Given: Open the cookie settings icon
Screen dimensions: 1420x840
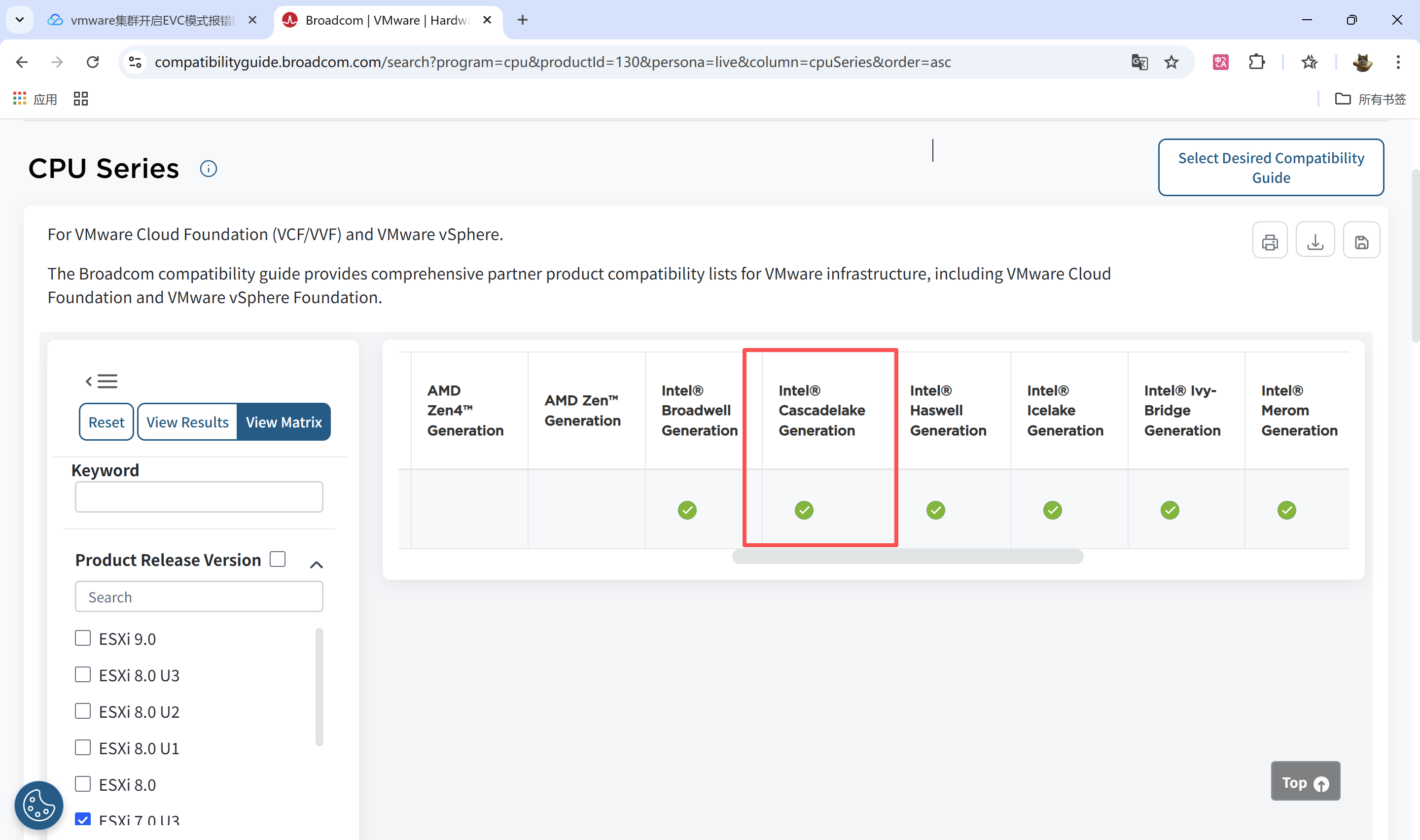Looking at the screenshot, I should (38, 805).
